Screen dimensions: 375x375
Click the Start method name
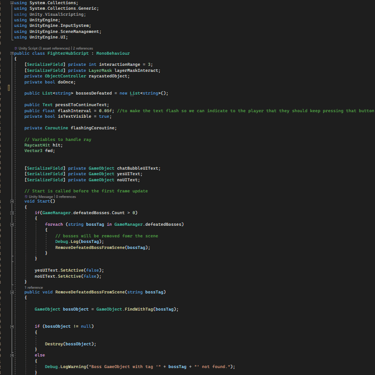[43, 201]
